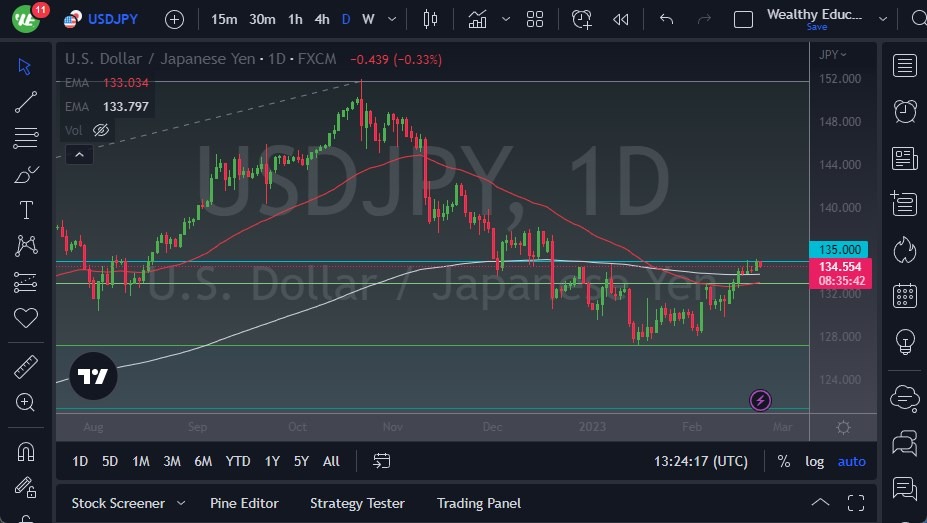Open the candlestick chart type selector
927x523 pixels.
430,20
